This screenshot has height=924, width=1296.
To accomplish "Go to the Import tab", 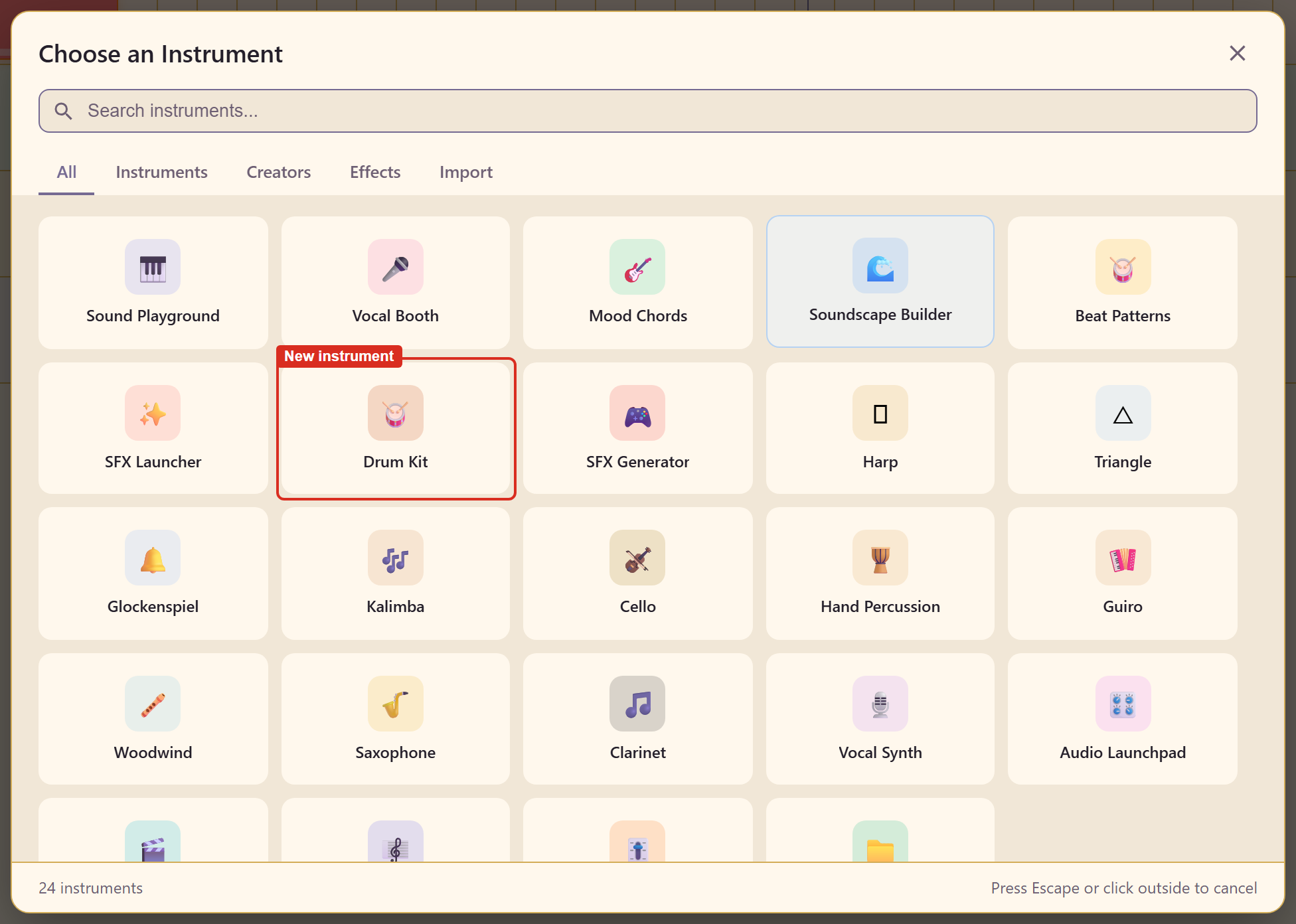I will pyautogui.click(x=466, y=173).
